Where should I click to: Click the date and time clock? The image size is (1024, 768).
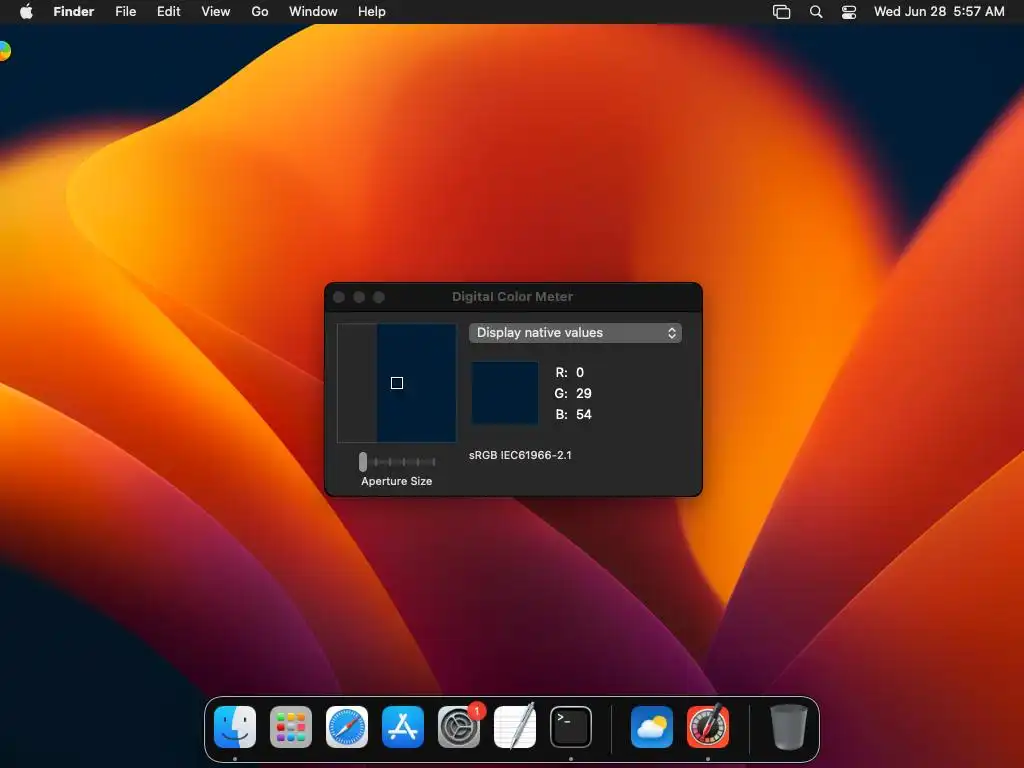pos(939,11)
